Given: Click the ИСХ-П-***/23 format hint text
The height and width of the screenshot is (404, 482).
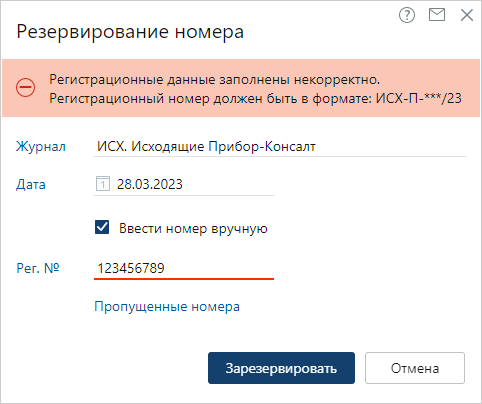Looking at the screenshot, I should pos(419,99).
